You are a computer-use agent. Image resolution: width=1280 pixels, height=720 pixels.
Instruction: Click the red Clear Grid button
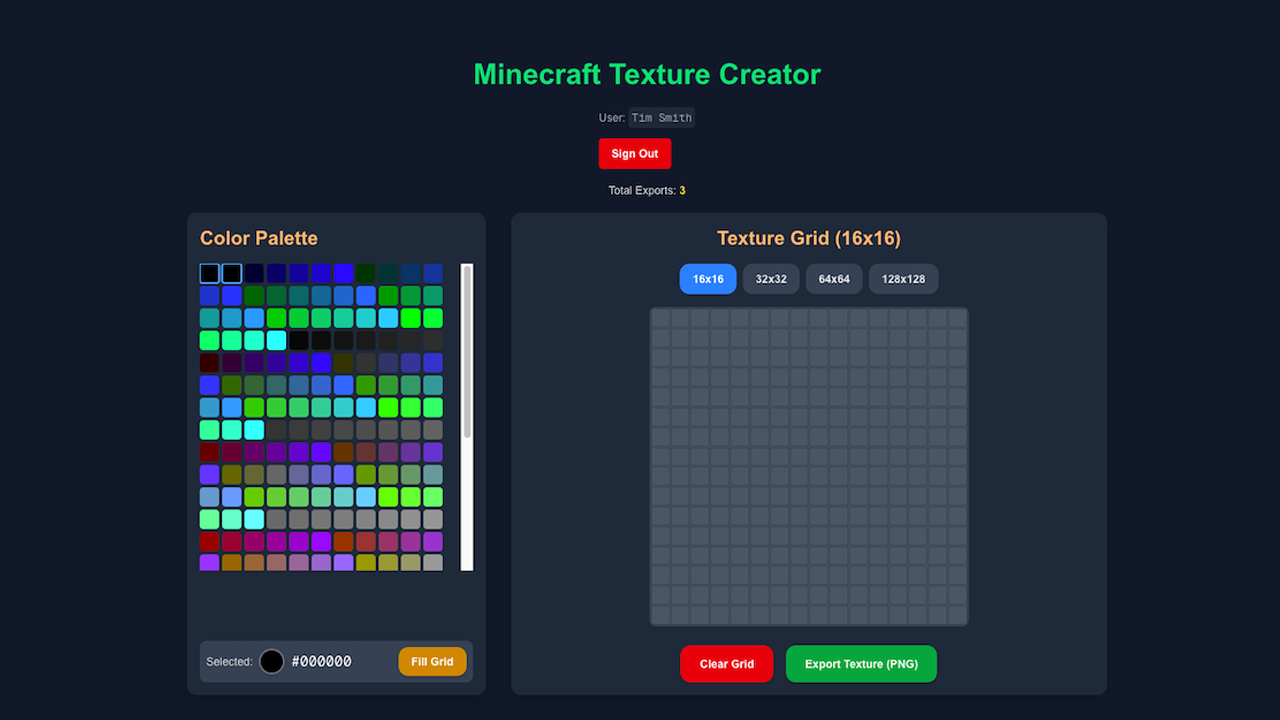[726, 664]
